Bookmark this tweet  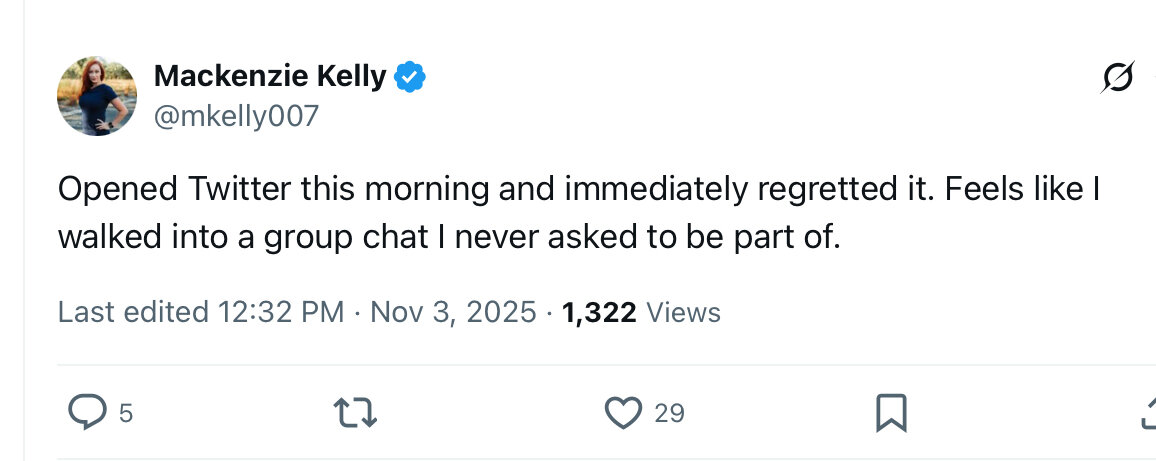click(890, 412)
